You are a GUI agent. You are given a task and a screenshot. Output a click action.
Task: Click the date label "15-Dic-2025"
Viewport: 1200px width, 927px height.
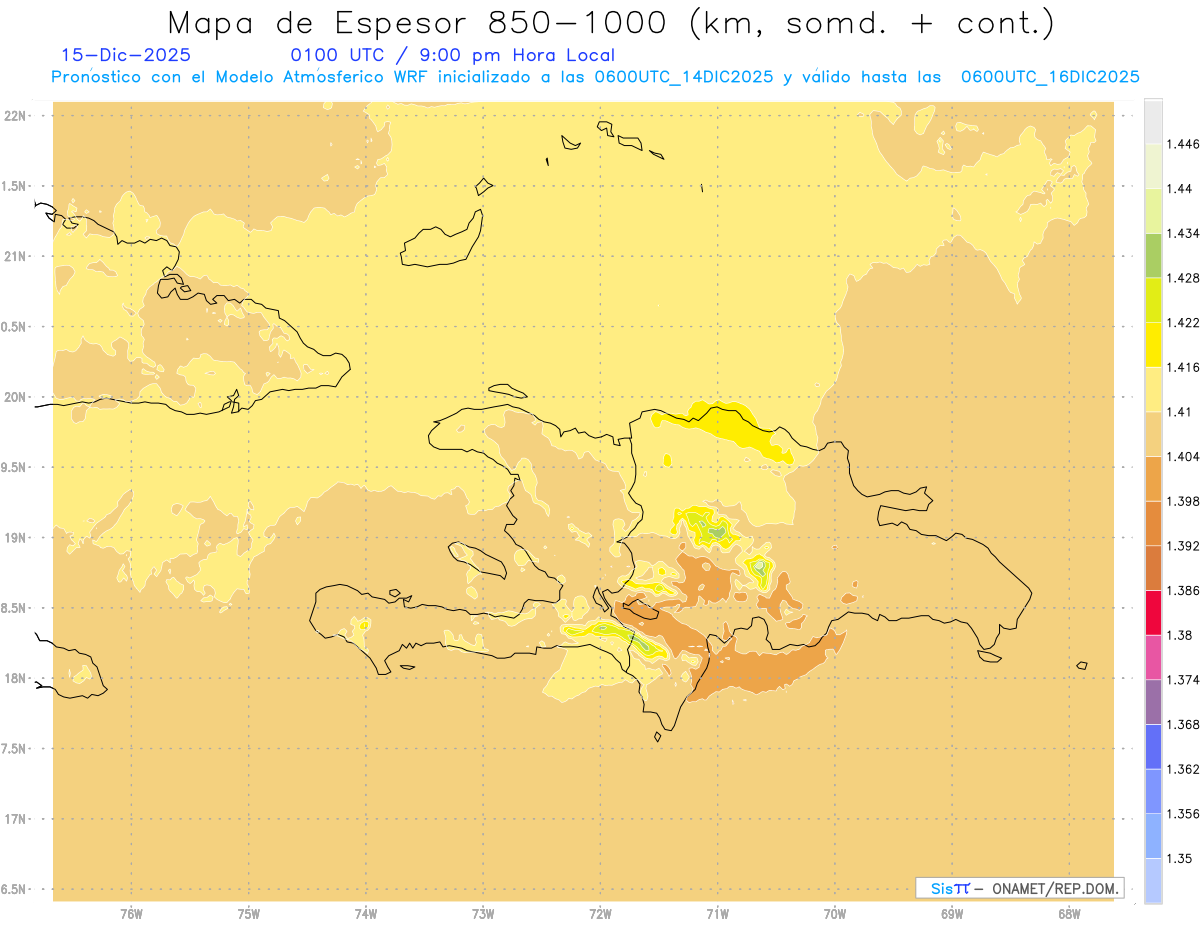(126, 55)
